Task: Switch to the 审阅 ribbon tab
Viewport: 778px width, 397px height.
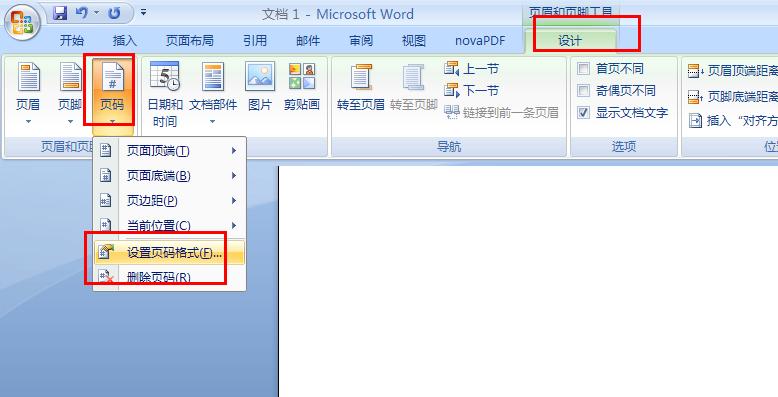Action: (x=361, y=41)
